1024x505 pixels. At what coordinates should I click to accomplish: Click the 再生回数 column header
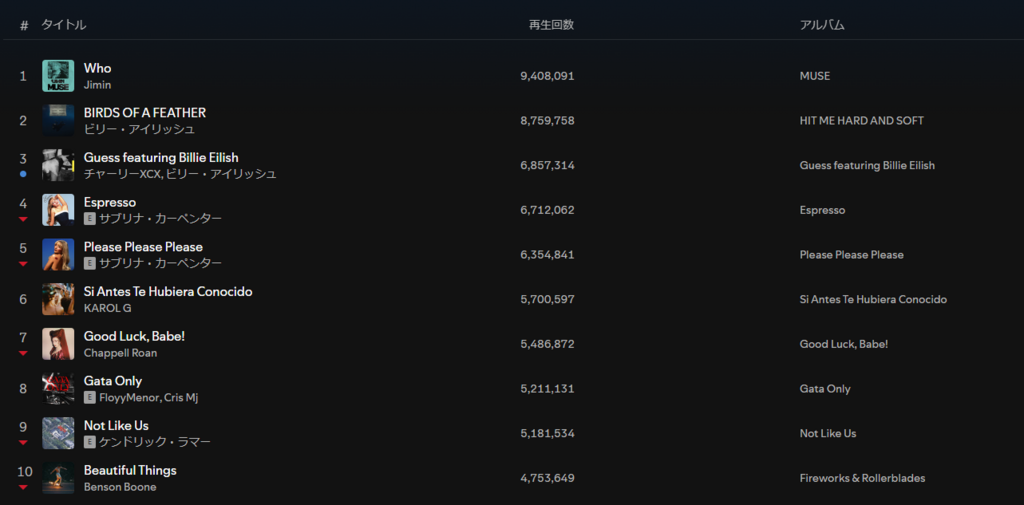point(551,25)
